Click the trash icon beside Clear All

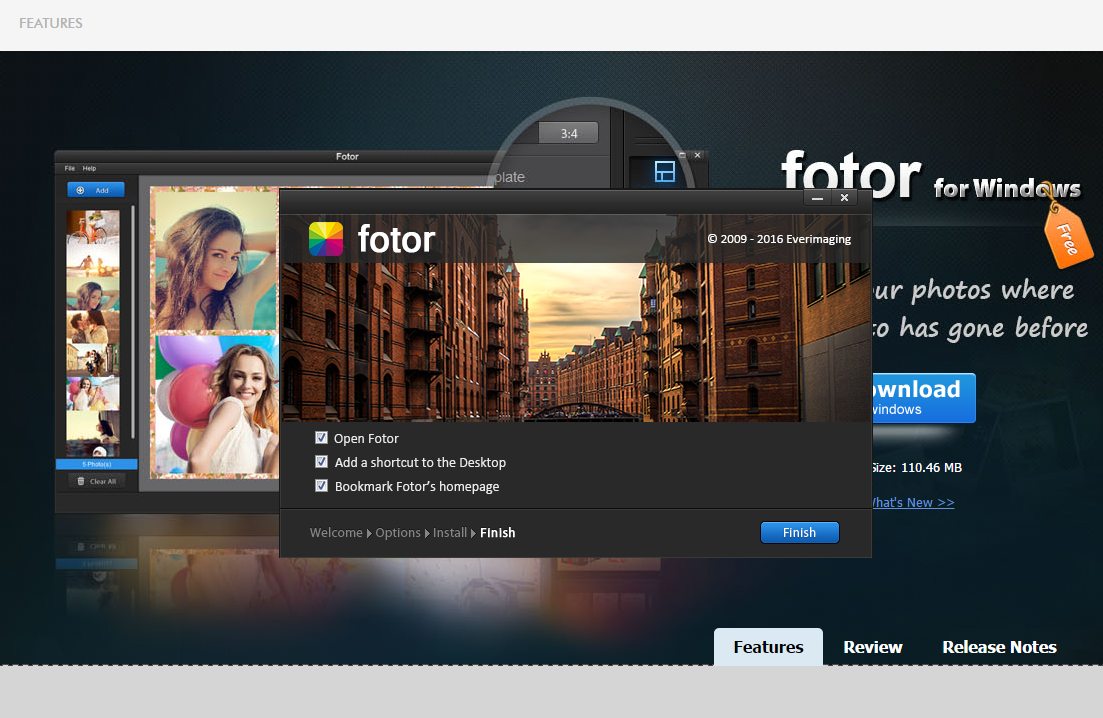(x=81, y=481)
